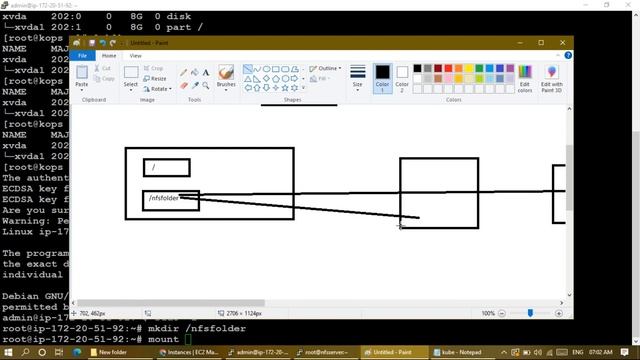
Task: Select the Right arrow shape
Action: [294, 78]
